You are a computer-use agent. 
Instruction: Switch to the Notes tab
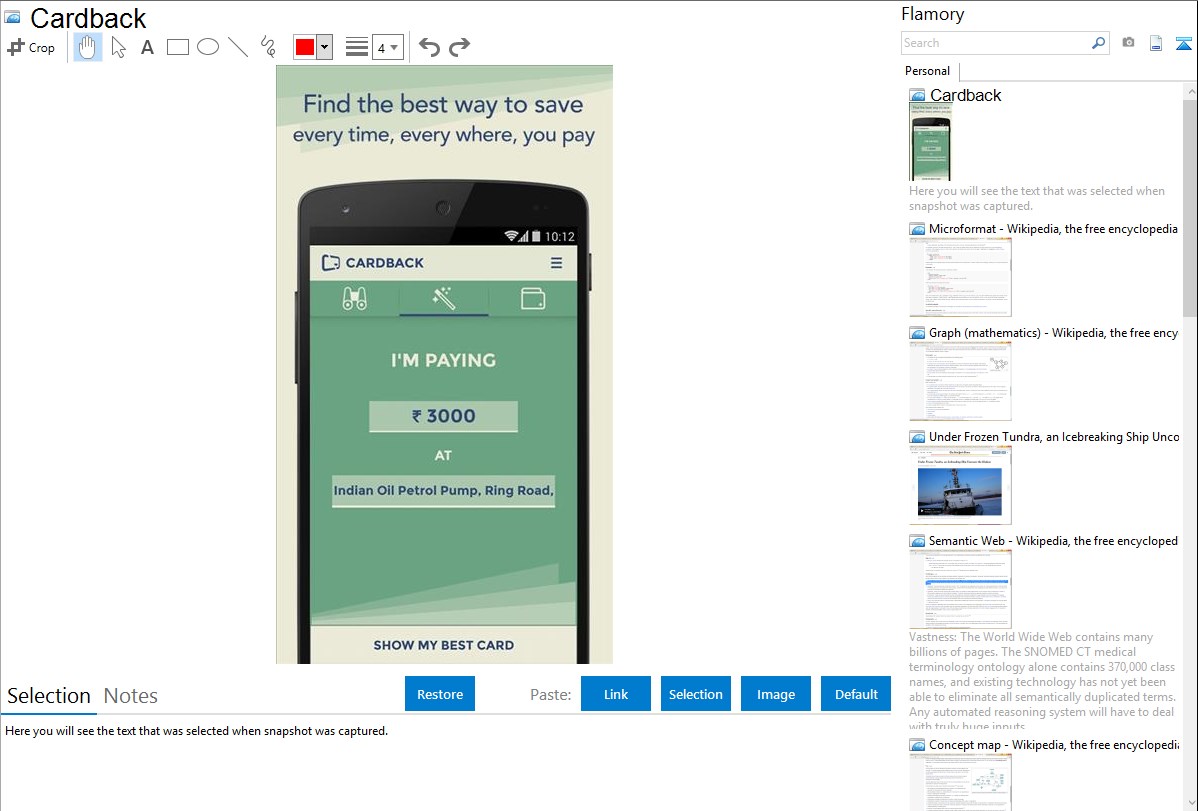[x=131, y=696]
